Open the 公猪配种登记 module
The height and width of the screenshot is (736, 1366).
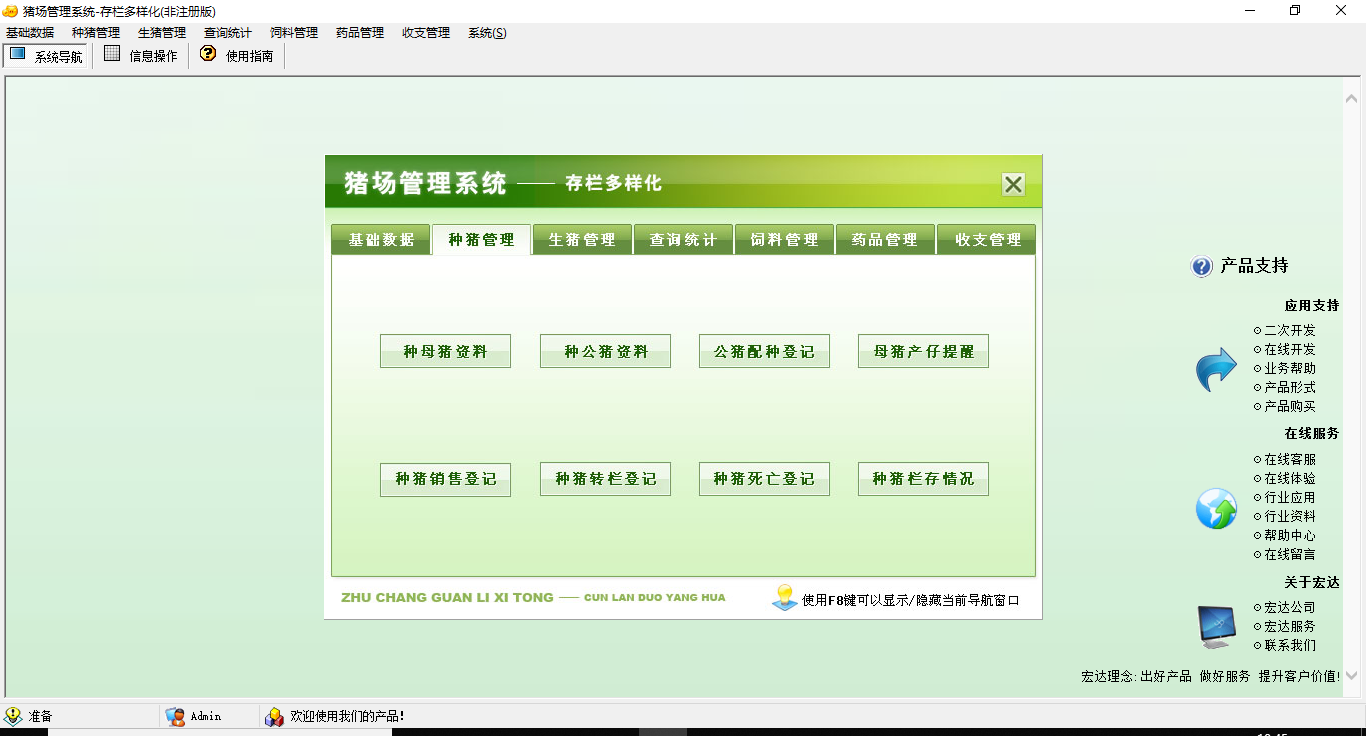pyautogui.click(x=764, y=351)
